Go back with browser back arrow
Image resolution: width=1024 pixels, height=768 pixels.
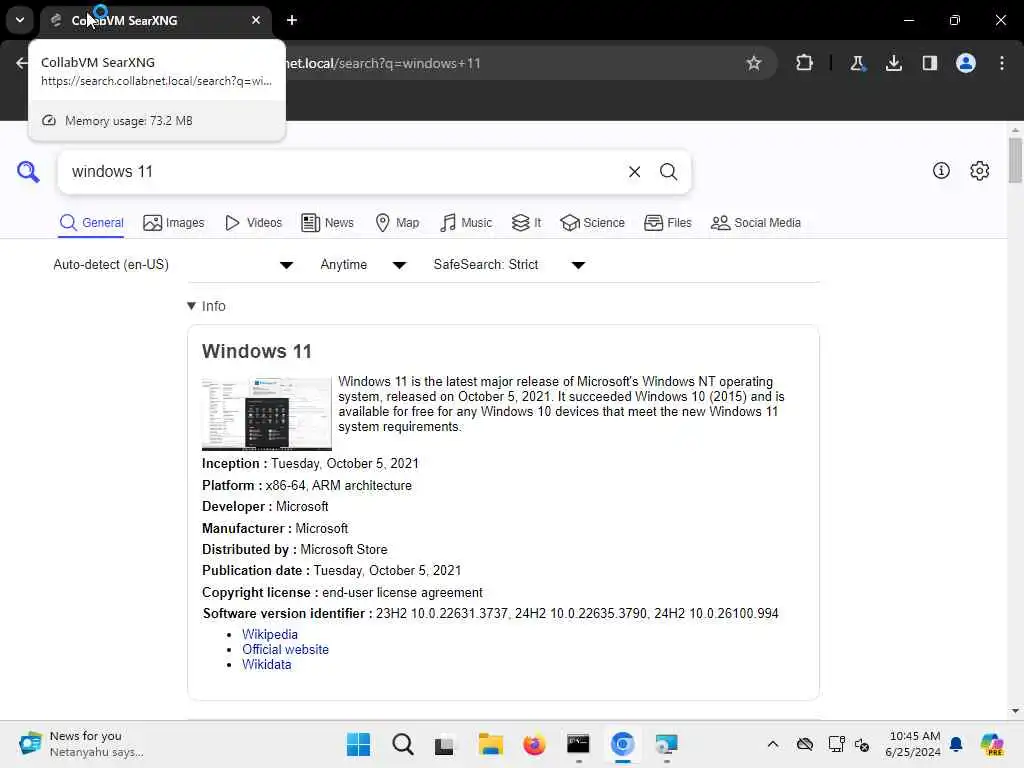click(21, 63)
